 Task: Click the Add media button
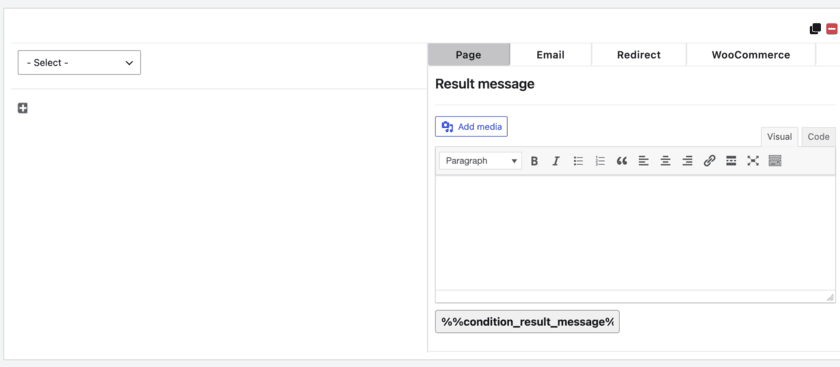pos(471,126)
